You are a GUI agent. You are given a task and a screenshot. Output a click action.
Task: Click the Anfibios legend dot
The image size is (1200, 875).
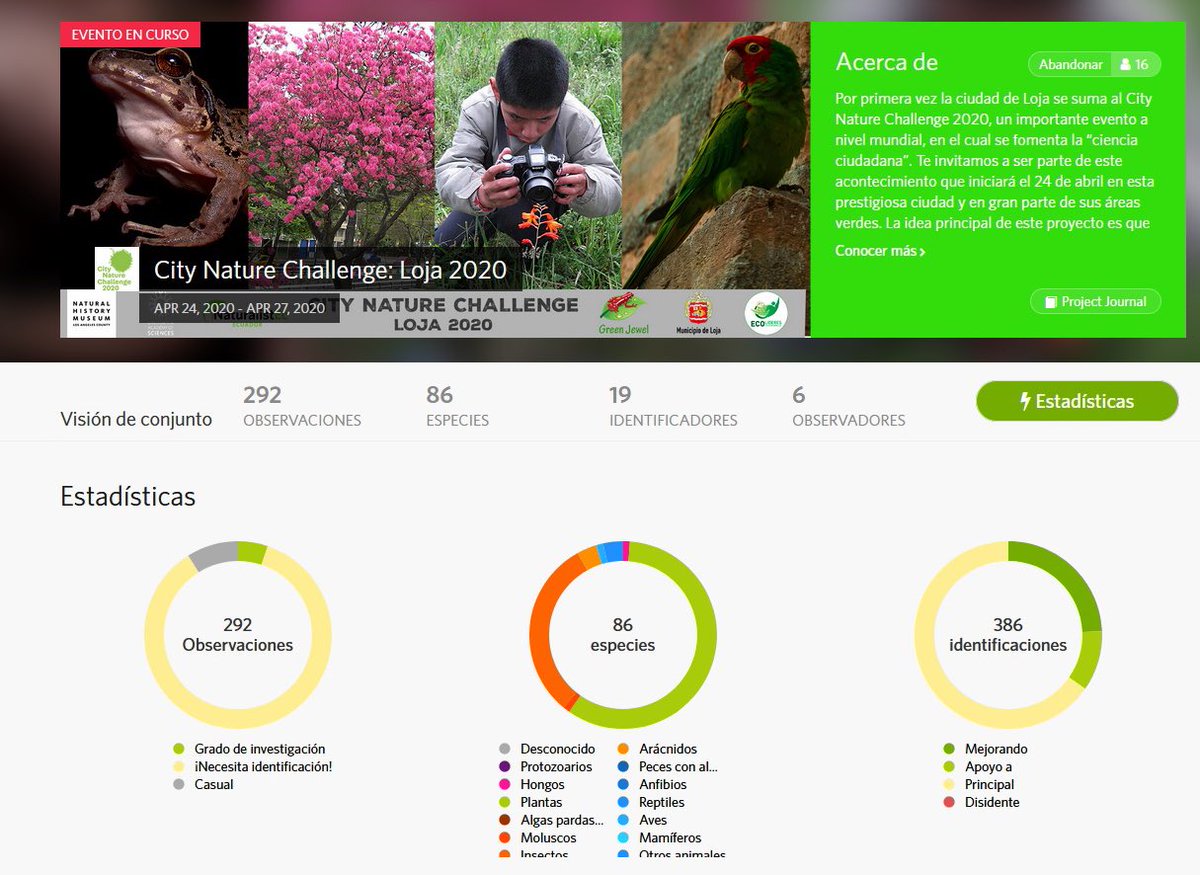623,785
